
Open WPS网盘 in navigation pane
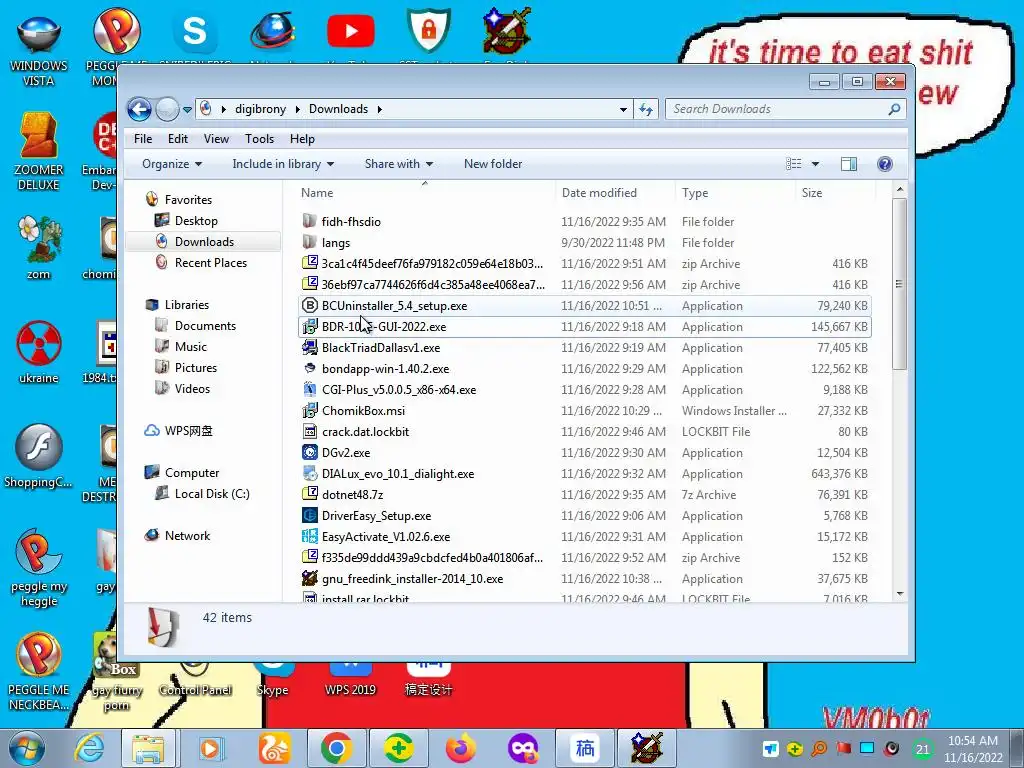click(x=188, y=430)
